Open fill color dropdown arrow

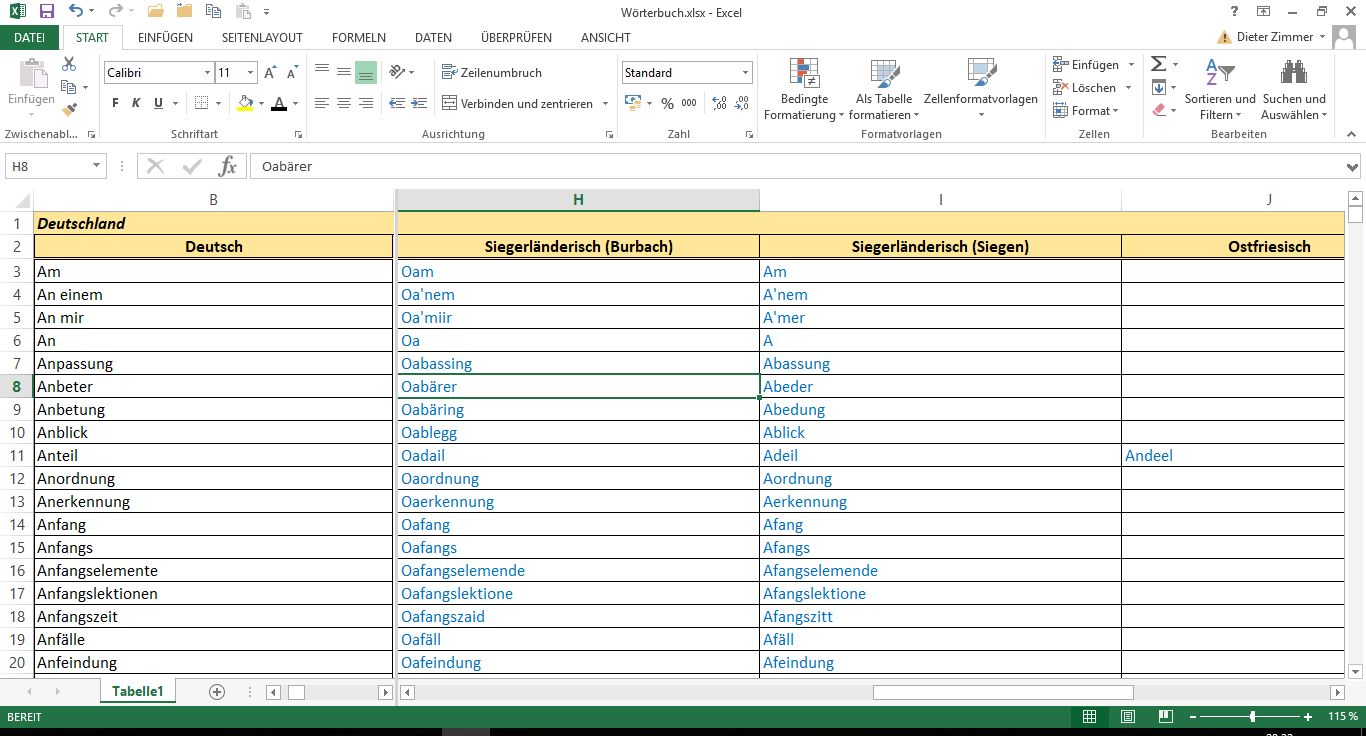point(261,104)
